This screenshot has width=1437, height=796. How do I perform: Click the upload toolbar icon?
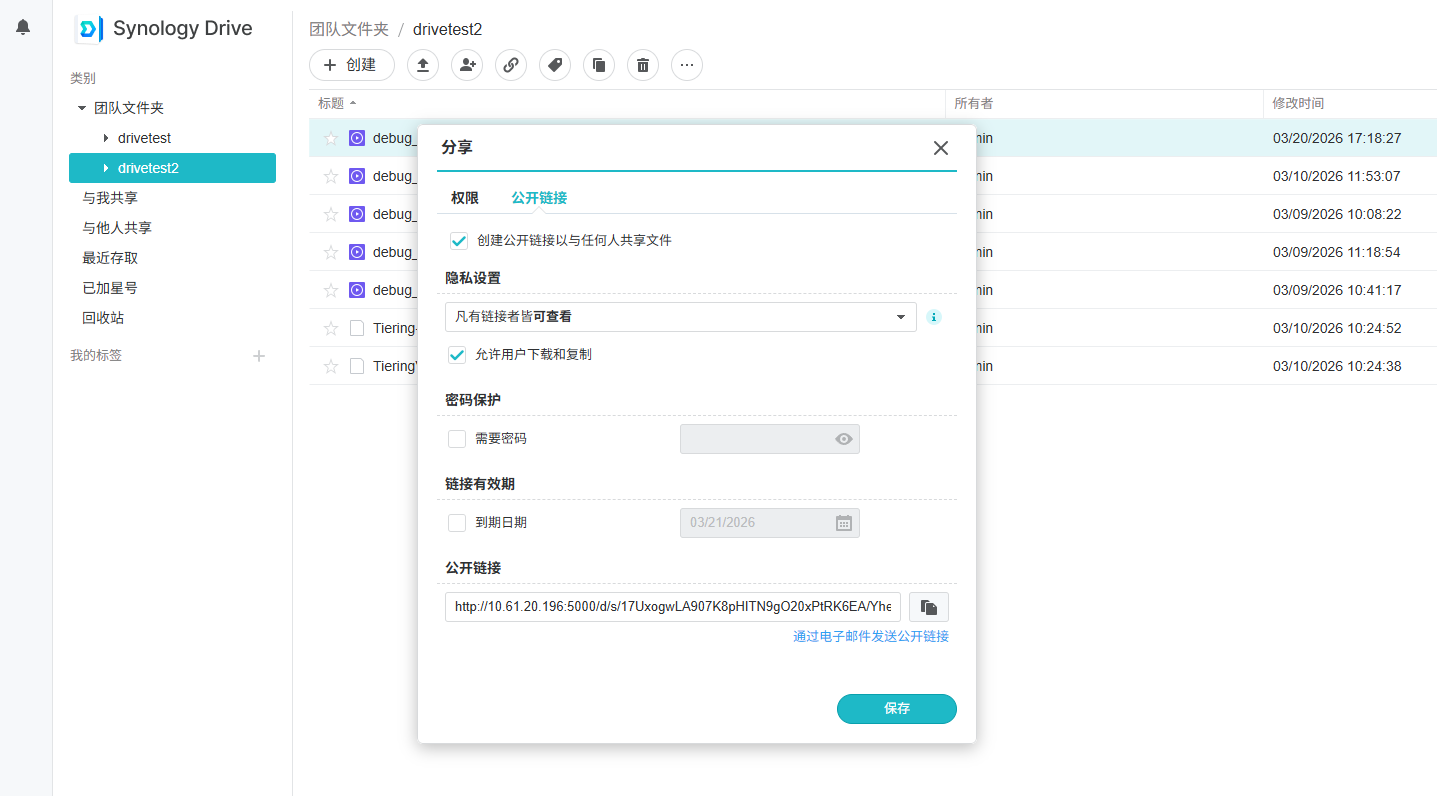[x=423, y=65]
